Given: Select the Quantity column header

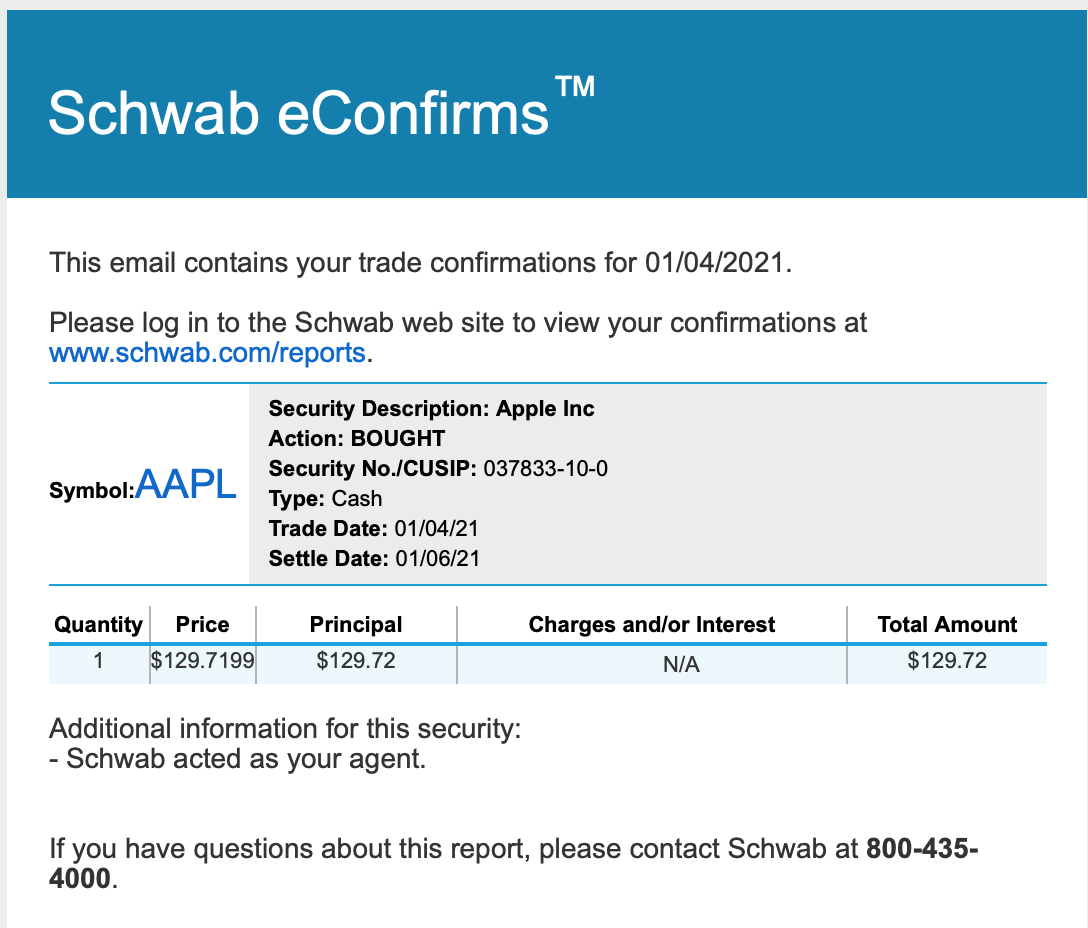Looking at the screenshot, I should pos(99,624).
